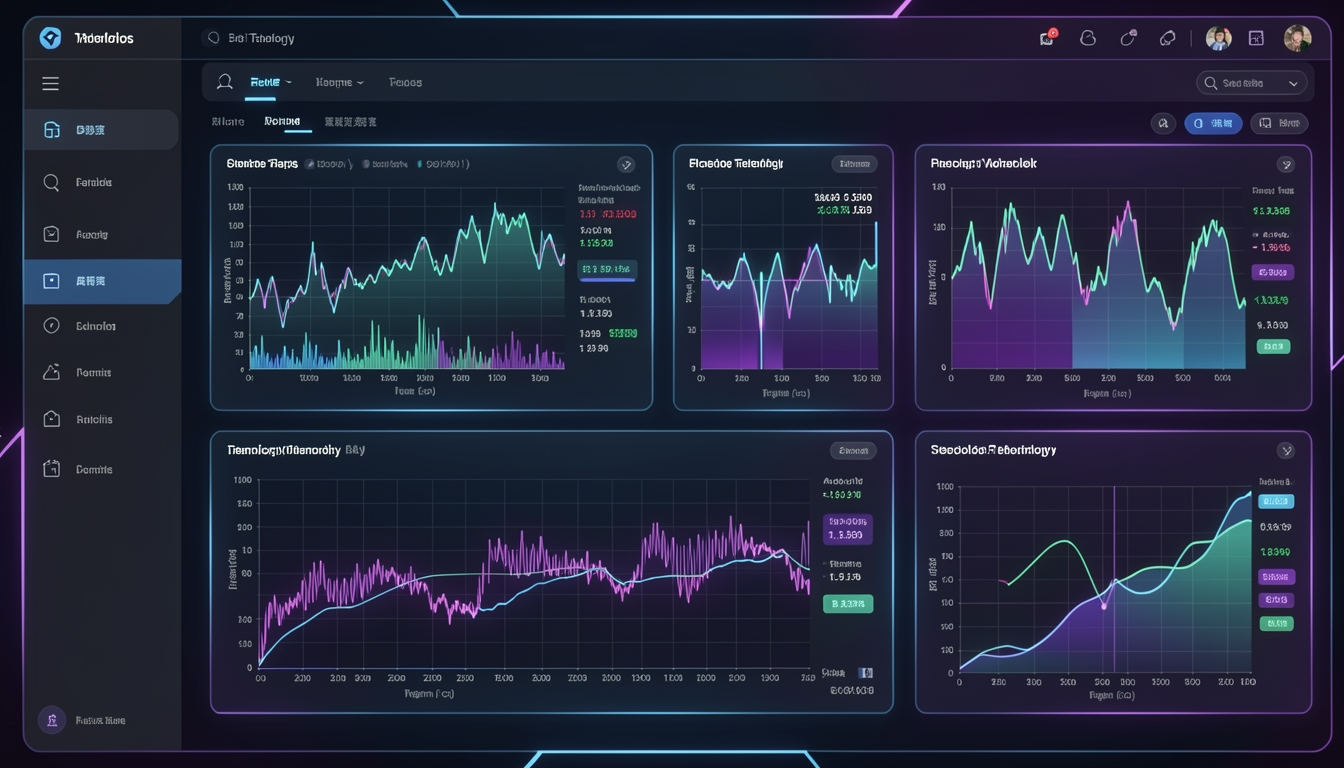This screenshot has width=1344, height=768.
Task: Switch to the first sub-tab 'Riiane'
Action: [228, 122]
